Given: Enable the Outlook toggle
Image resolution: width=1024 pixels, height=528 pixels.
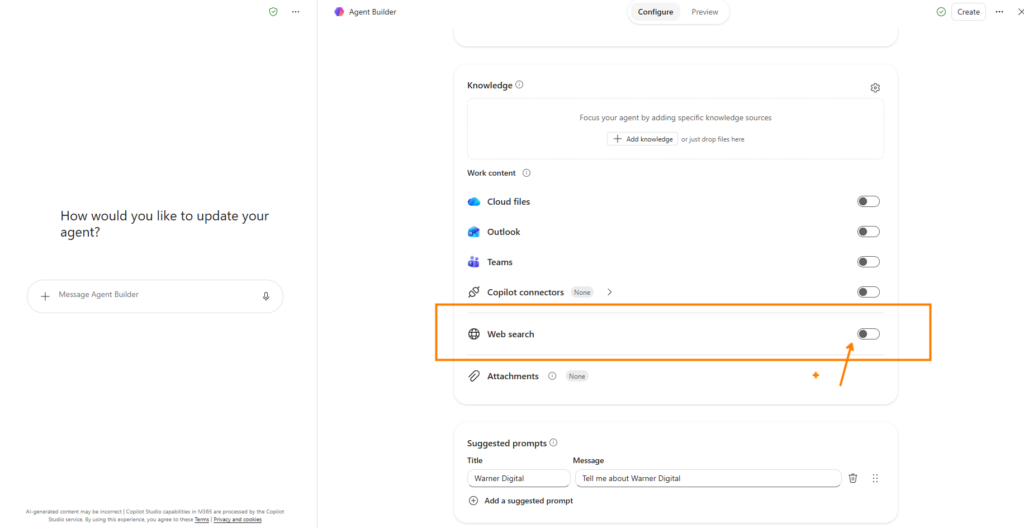Looking at the screenshot, I should [869, 231].
